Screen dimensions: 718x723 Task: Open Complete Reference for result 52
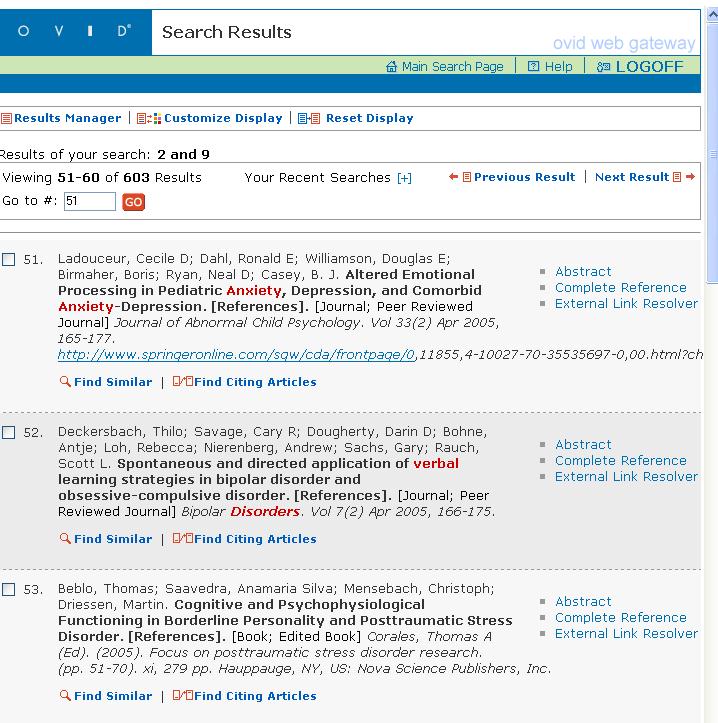(x=621, y=460)
